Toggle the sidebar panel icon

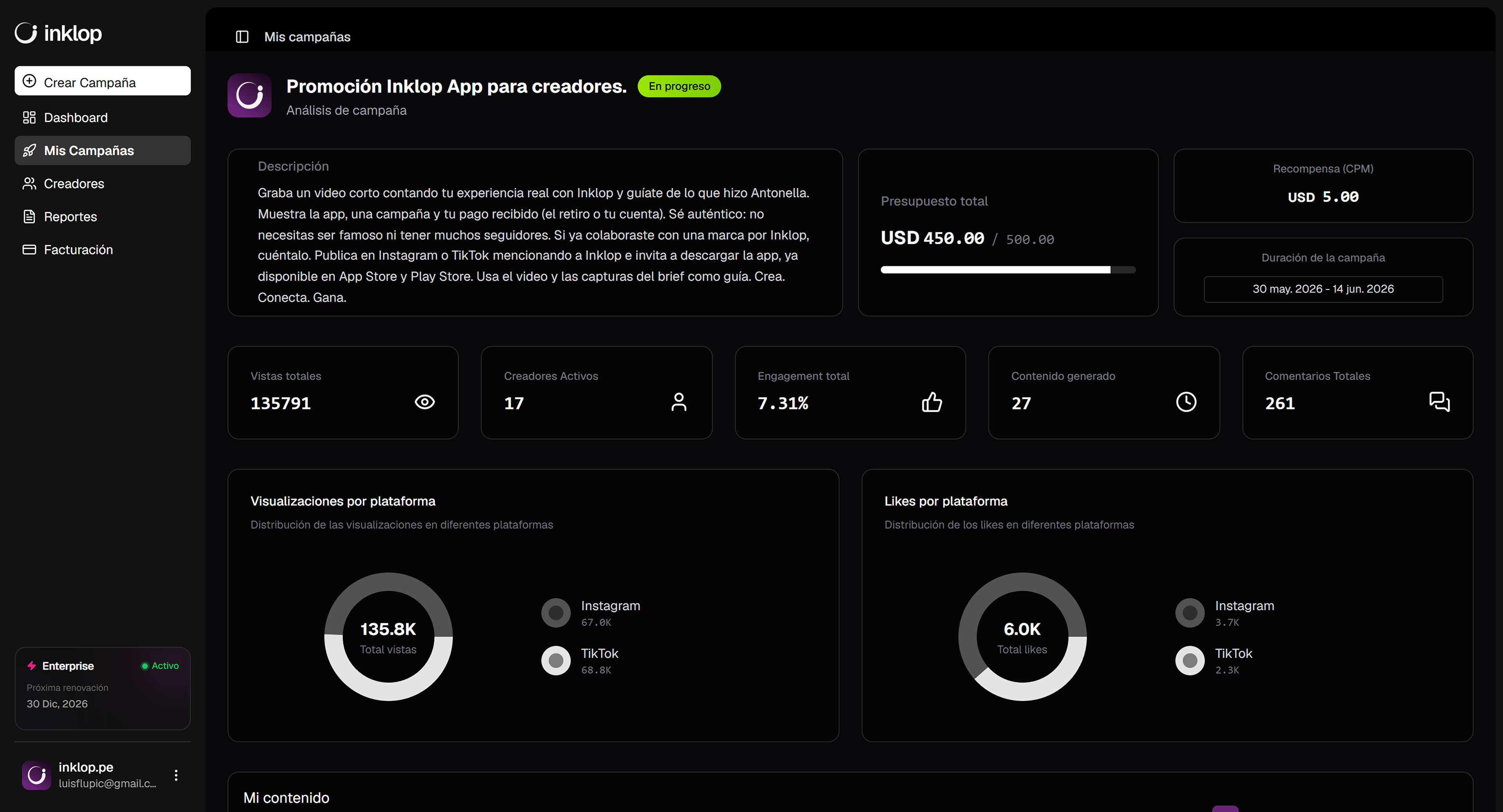[242, 37]
